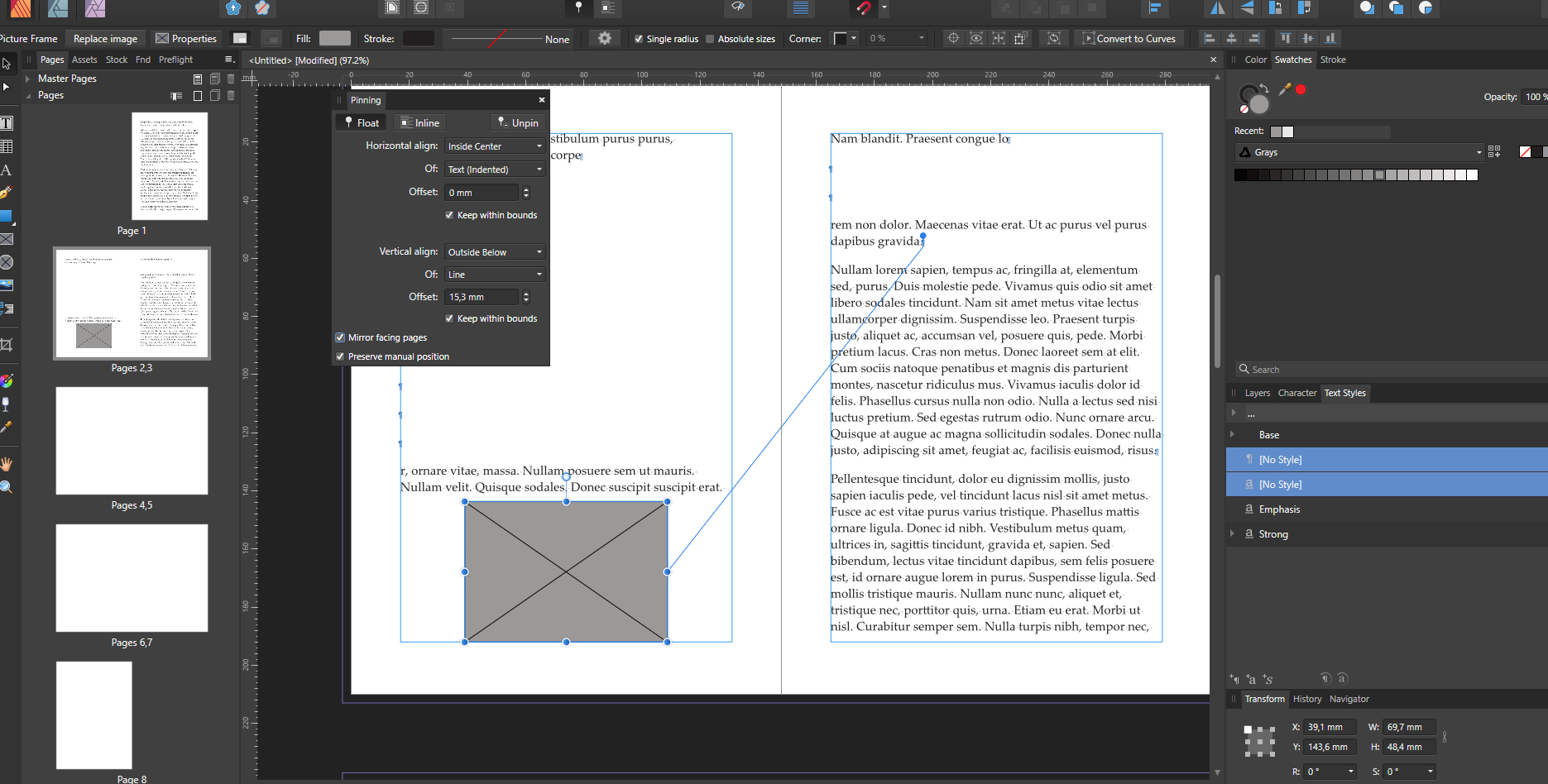Select the Zoom tool
The height and width of the screenshot is (784, 1548).
pos(6,487)
